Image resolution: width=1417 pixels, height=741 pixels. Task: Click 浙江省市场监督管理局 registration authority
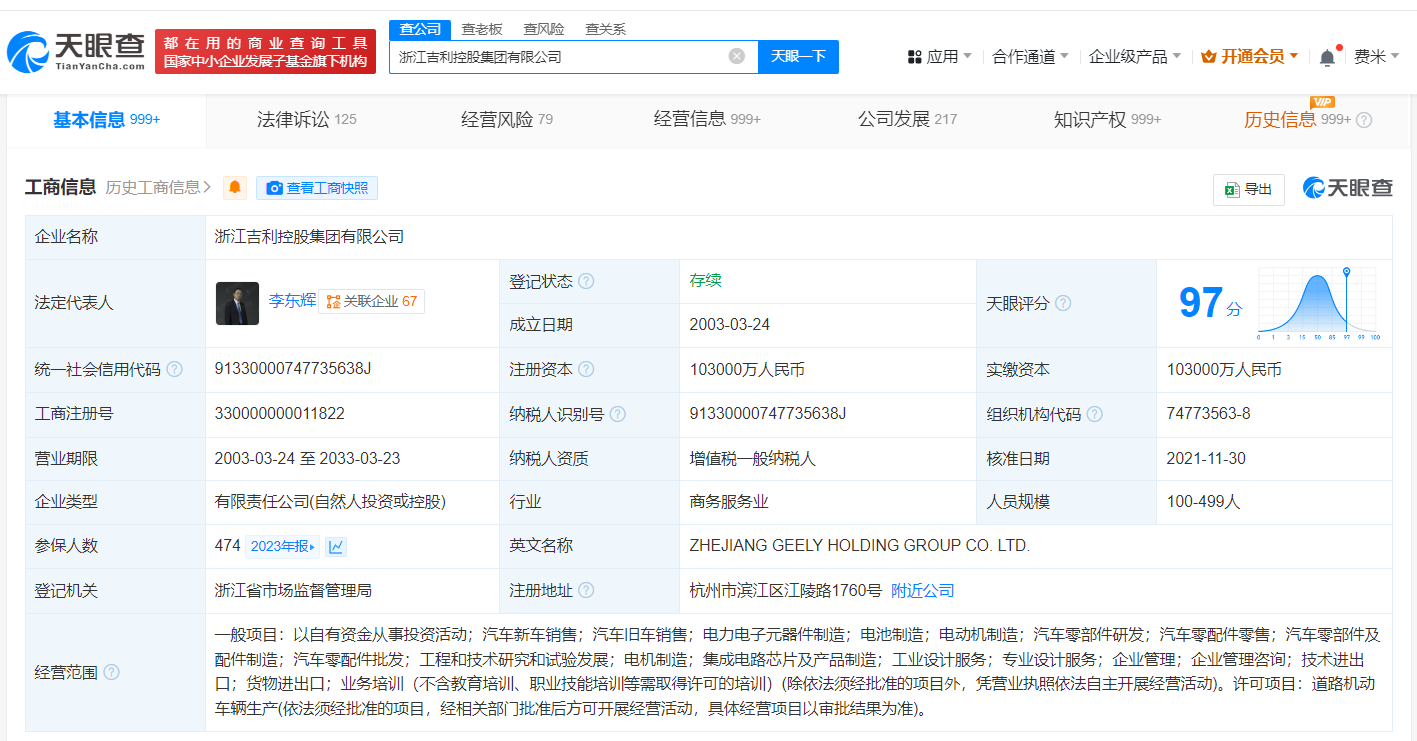coord(293,591)
